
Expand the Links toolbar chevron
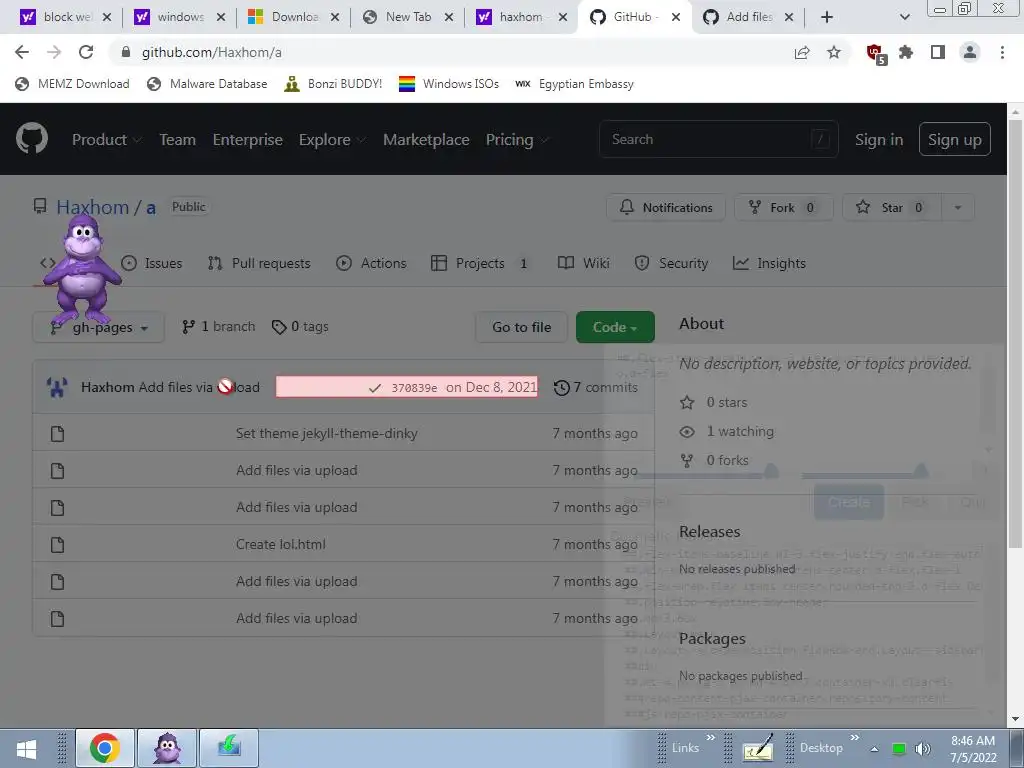711,738
